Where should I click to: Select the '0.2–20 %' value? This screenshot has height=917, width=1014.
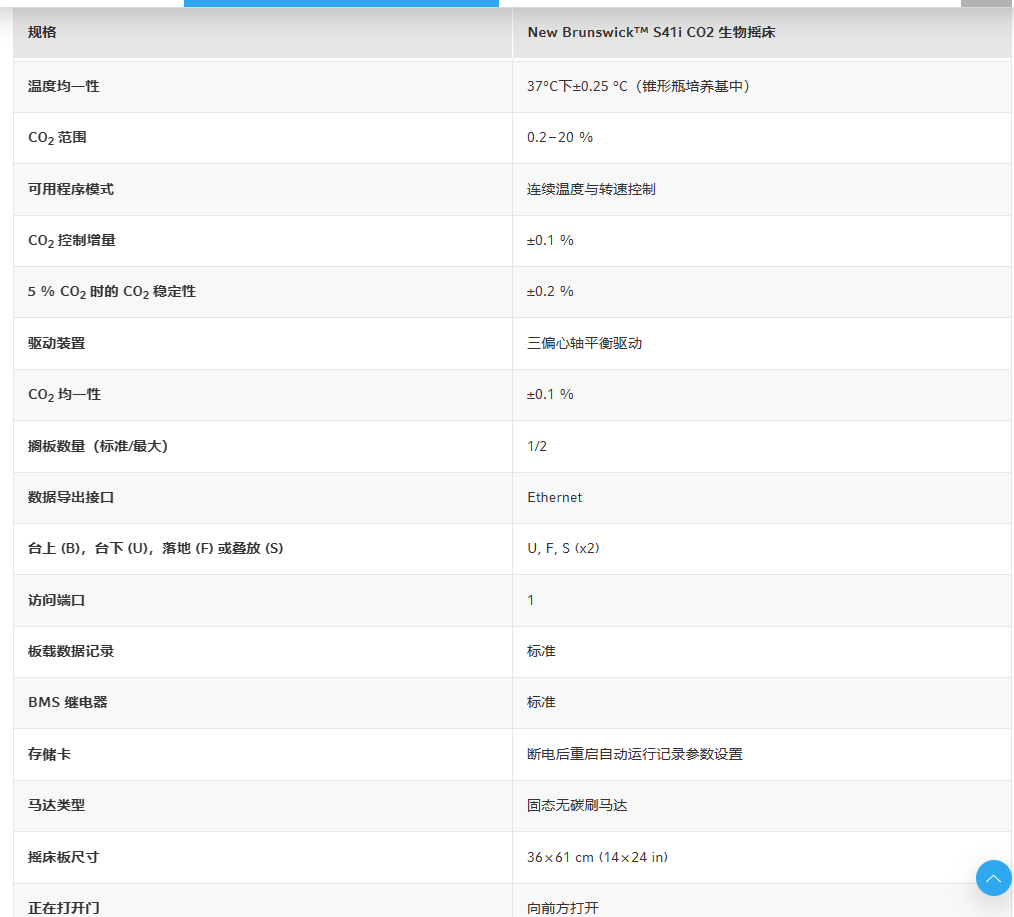pos(559,137)
